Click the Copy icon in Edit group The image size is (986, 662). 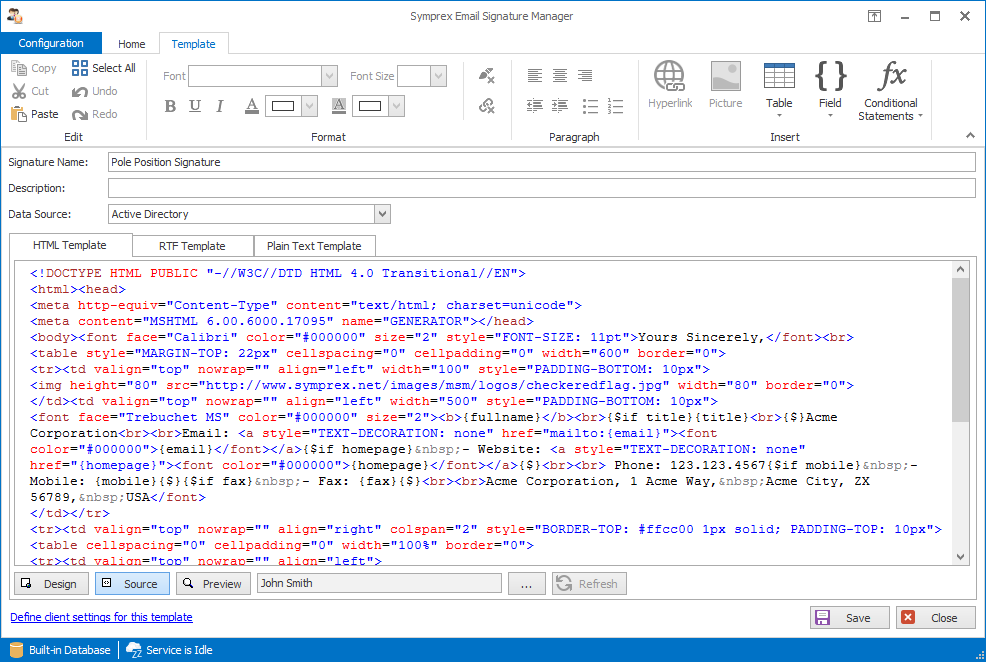coord(19,68)
